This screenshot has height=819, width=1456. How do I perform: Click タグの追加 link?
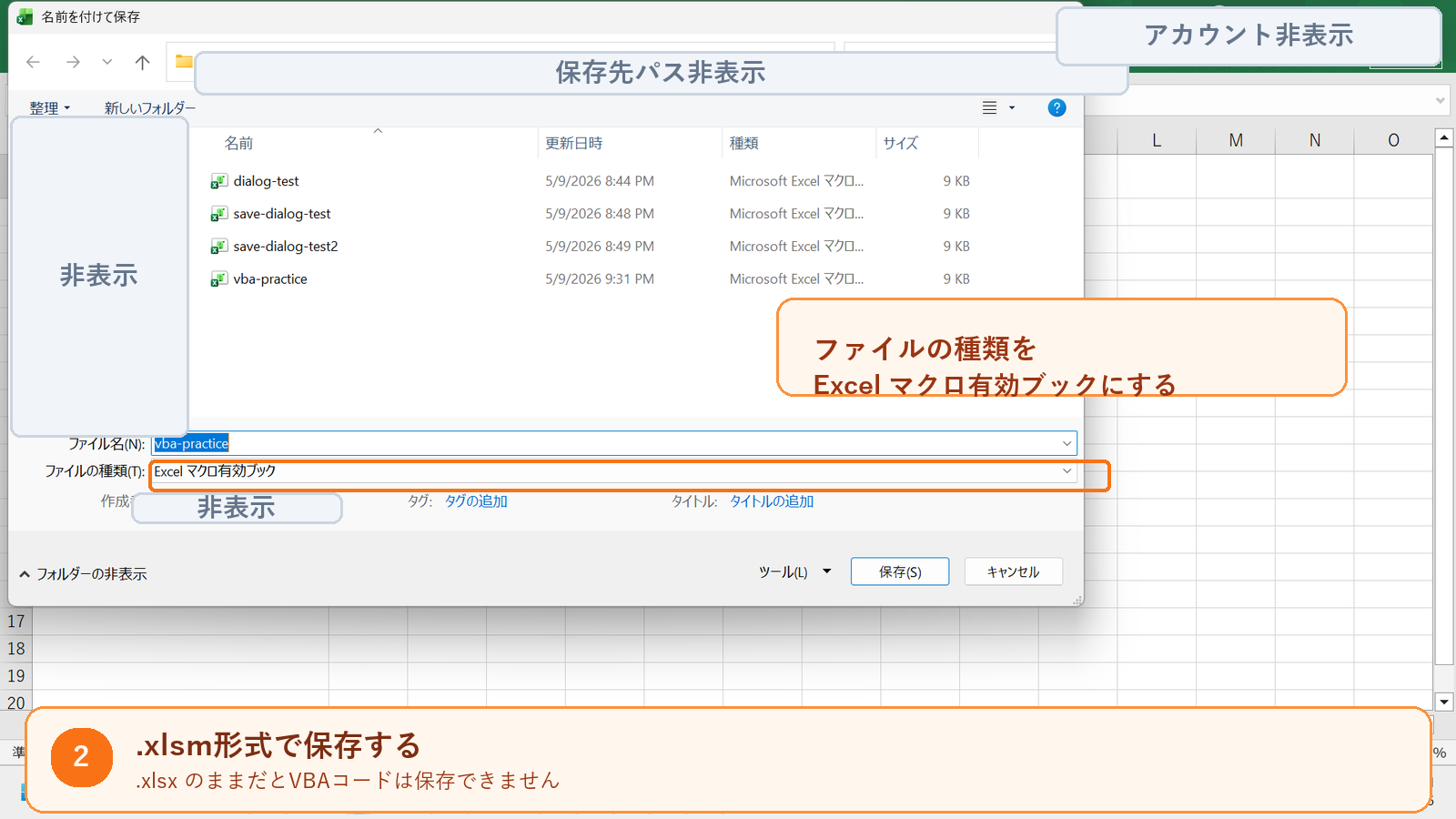[476, 501]
